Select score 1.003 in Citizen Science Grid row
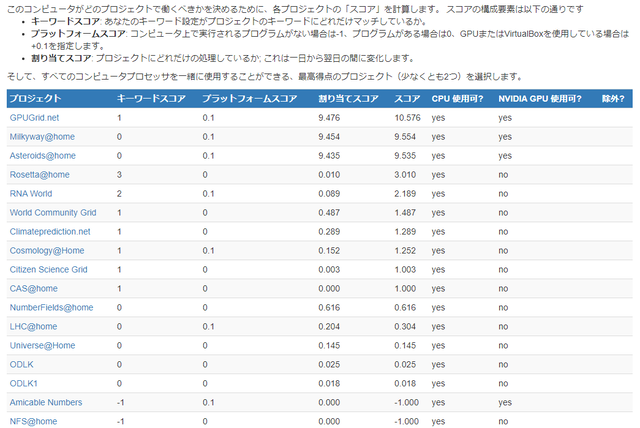The width and height of the screenshot is (640, 428). 405,270
